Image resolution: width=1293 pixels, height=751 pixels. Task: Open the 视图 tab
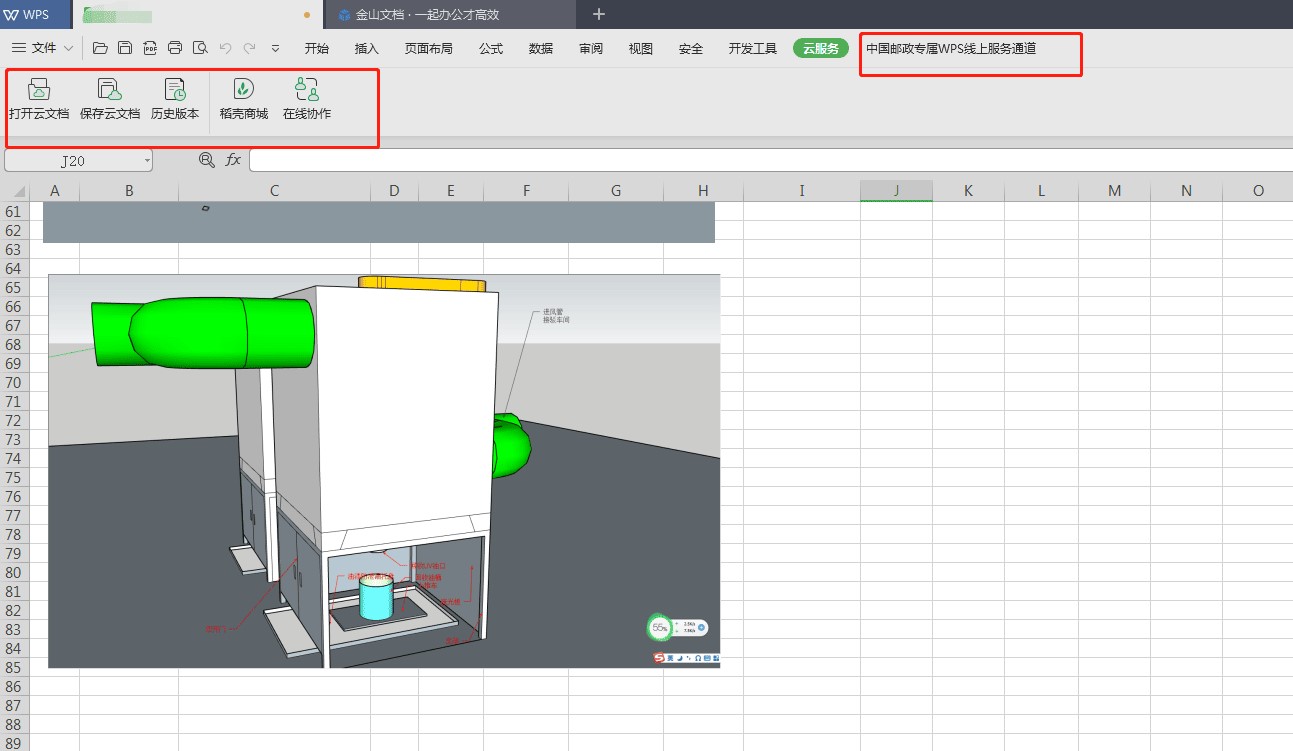[x=641, y=48]
